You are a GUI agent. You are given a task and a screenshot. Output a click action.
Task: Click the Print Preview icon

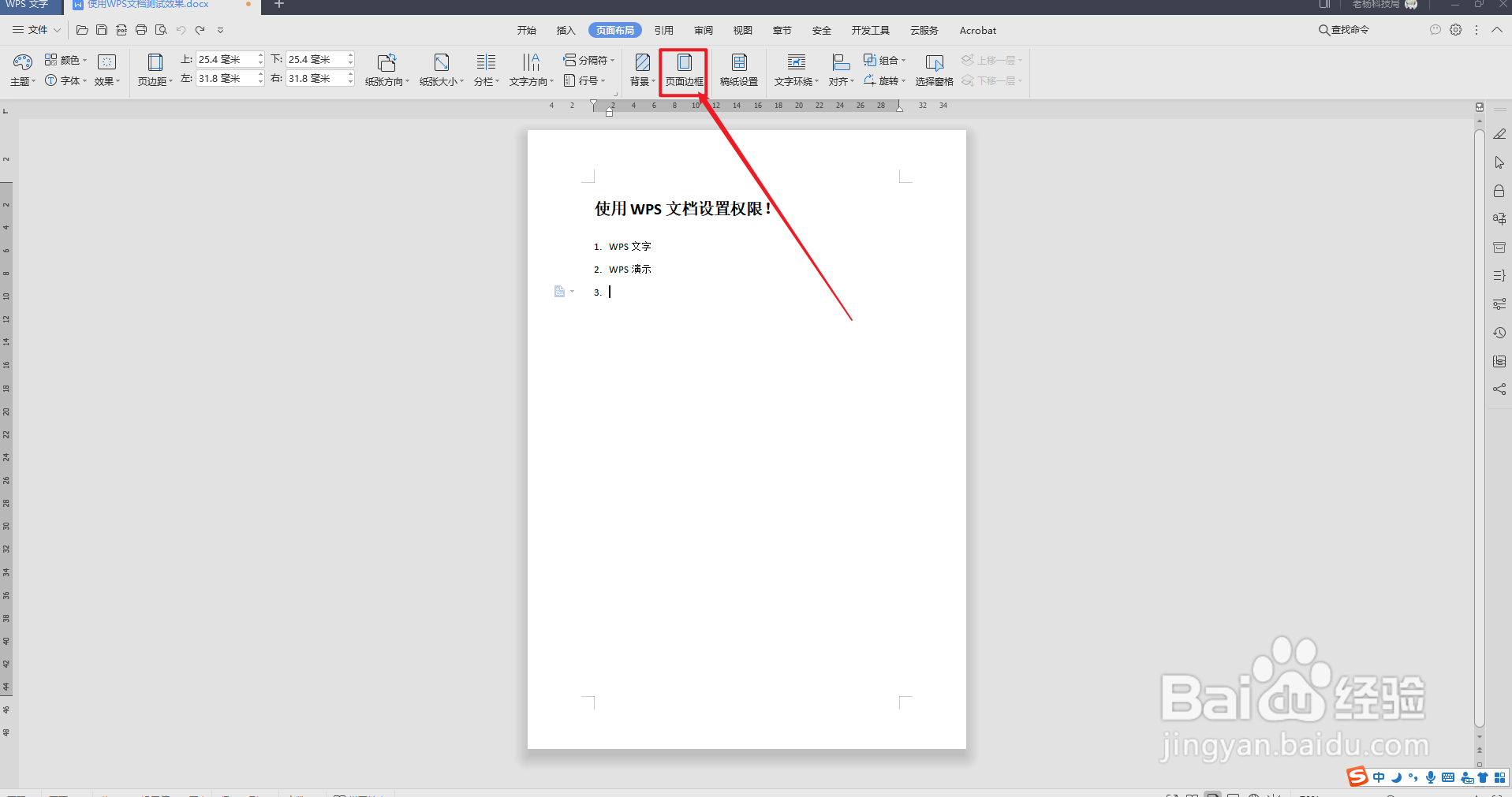(161, 30)
